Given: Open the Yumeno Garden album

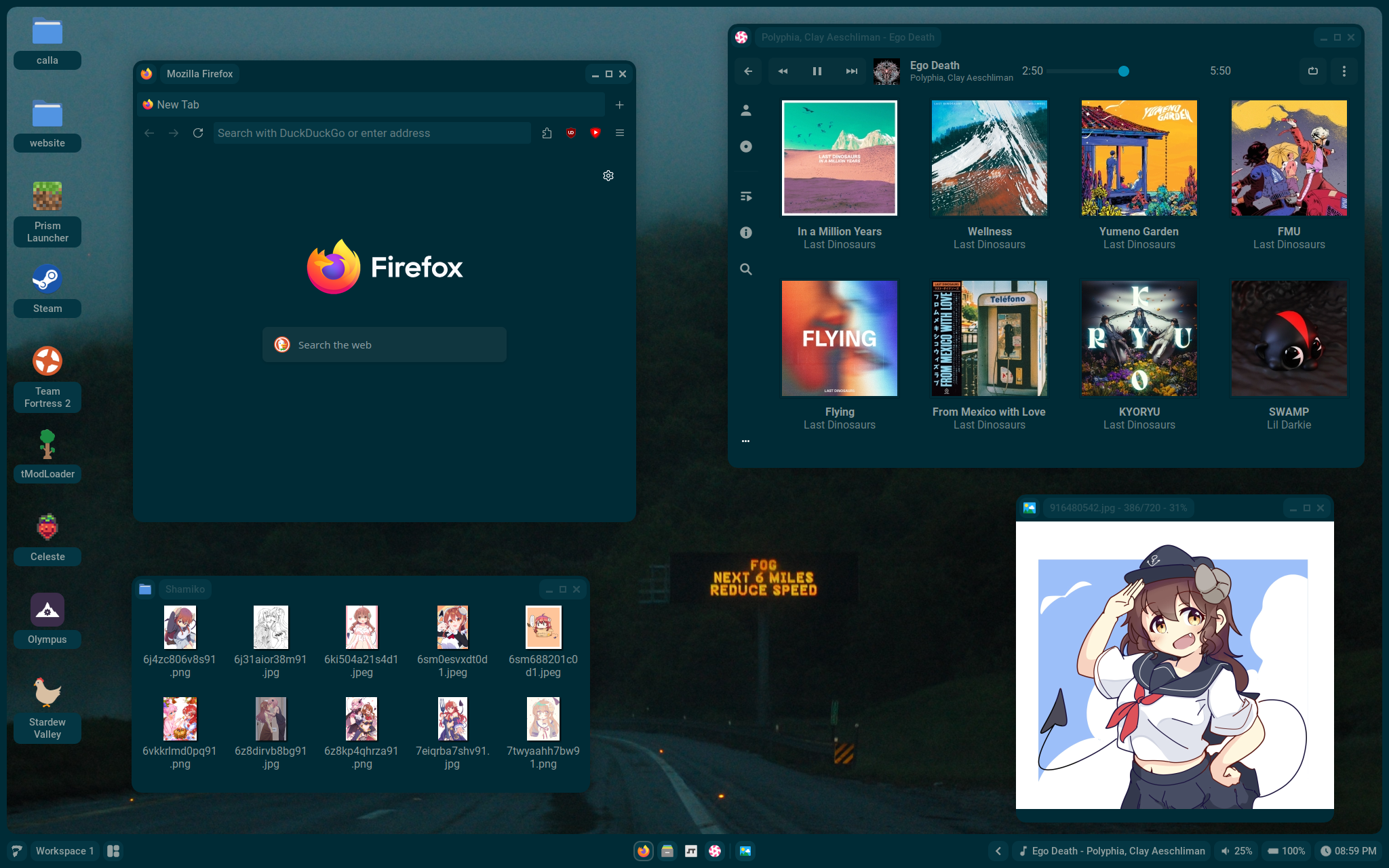Looking at the screenshot, I should click(1139, 158).
